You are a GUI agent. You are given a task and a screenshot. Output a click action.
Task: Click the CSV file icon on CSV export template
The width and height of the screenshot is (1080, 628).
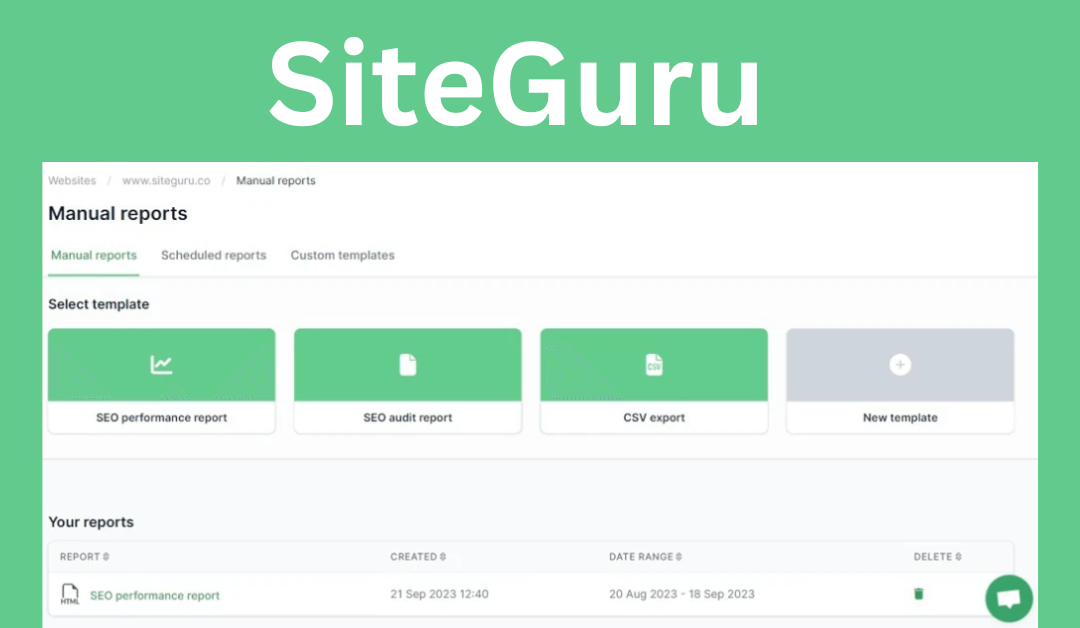[654, 364]
